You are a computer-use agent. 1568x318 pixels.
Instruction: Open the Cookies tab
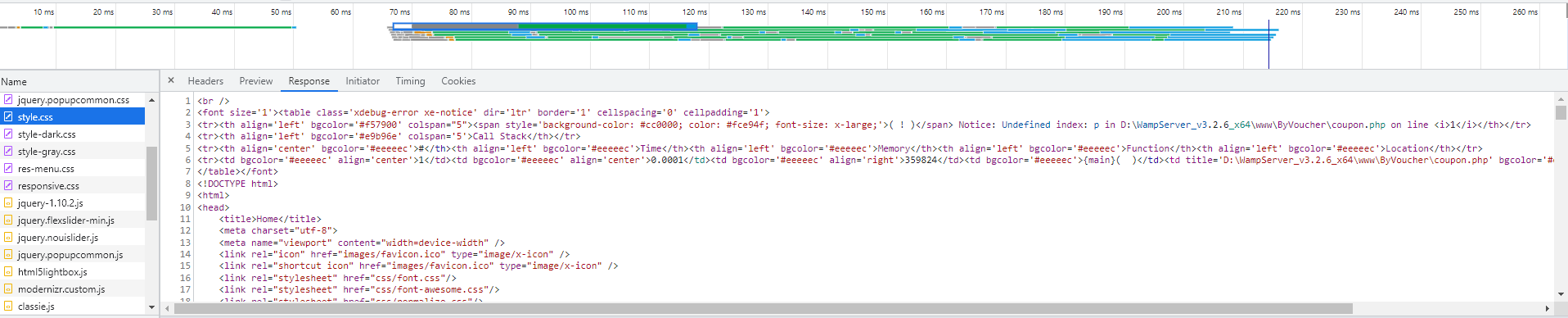[x=458, y=81]
